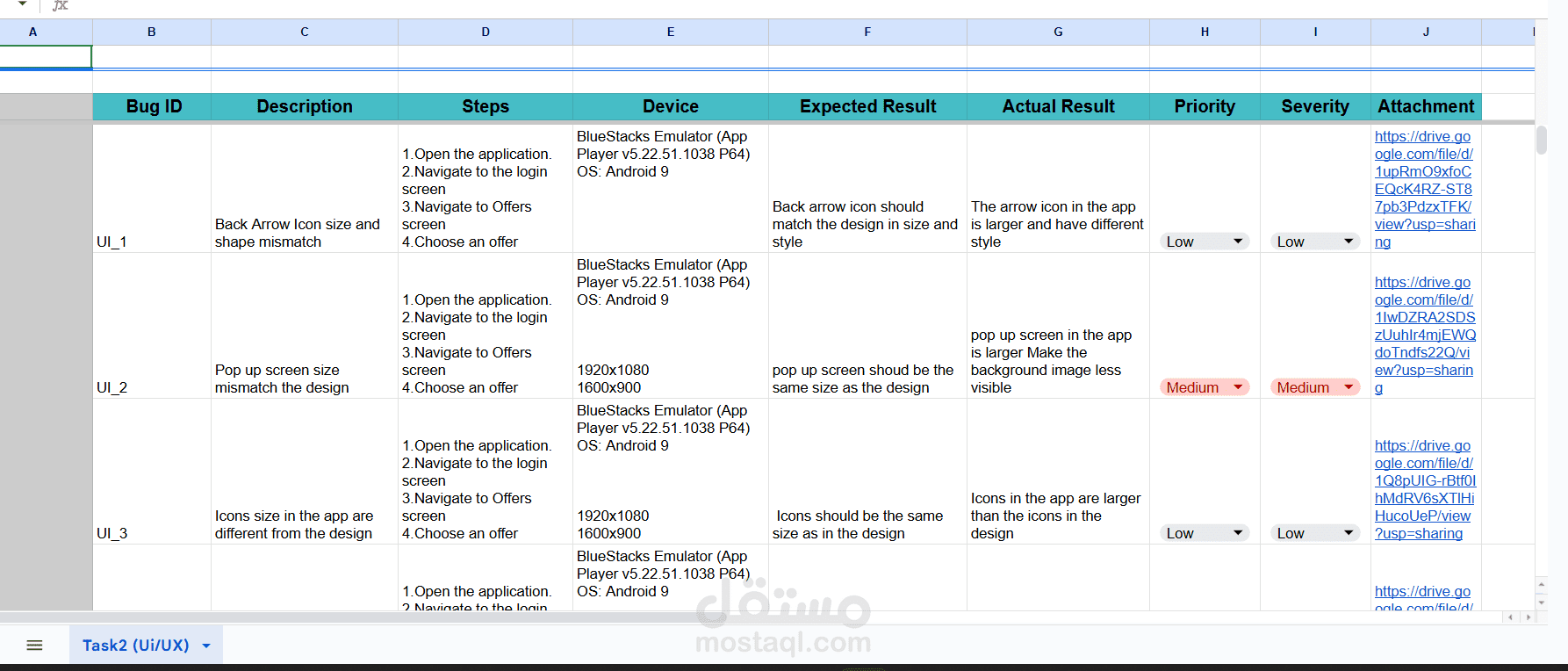Select 'pop up screen in the app is larger' cell

[x=1058, y=326]
